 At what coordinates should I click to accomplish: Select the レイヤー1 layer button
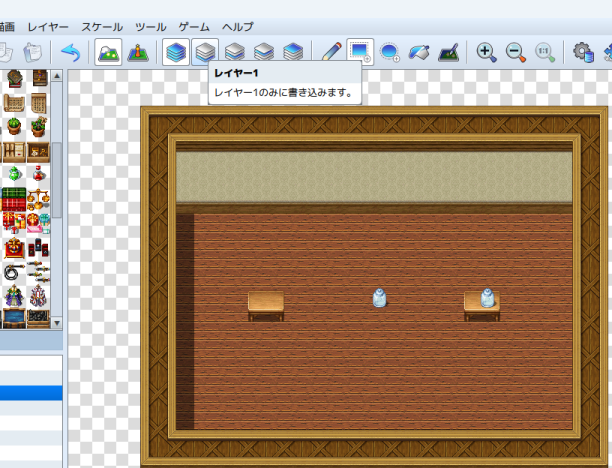(x=205, y=52)
